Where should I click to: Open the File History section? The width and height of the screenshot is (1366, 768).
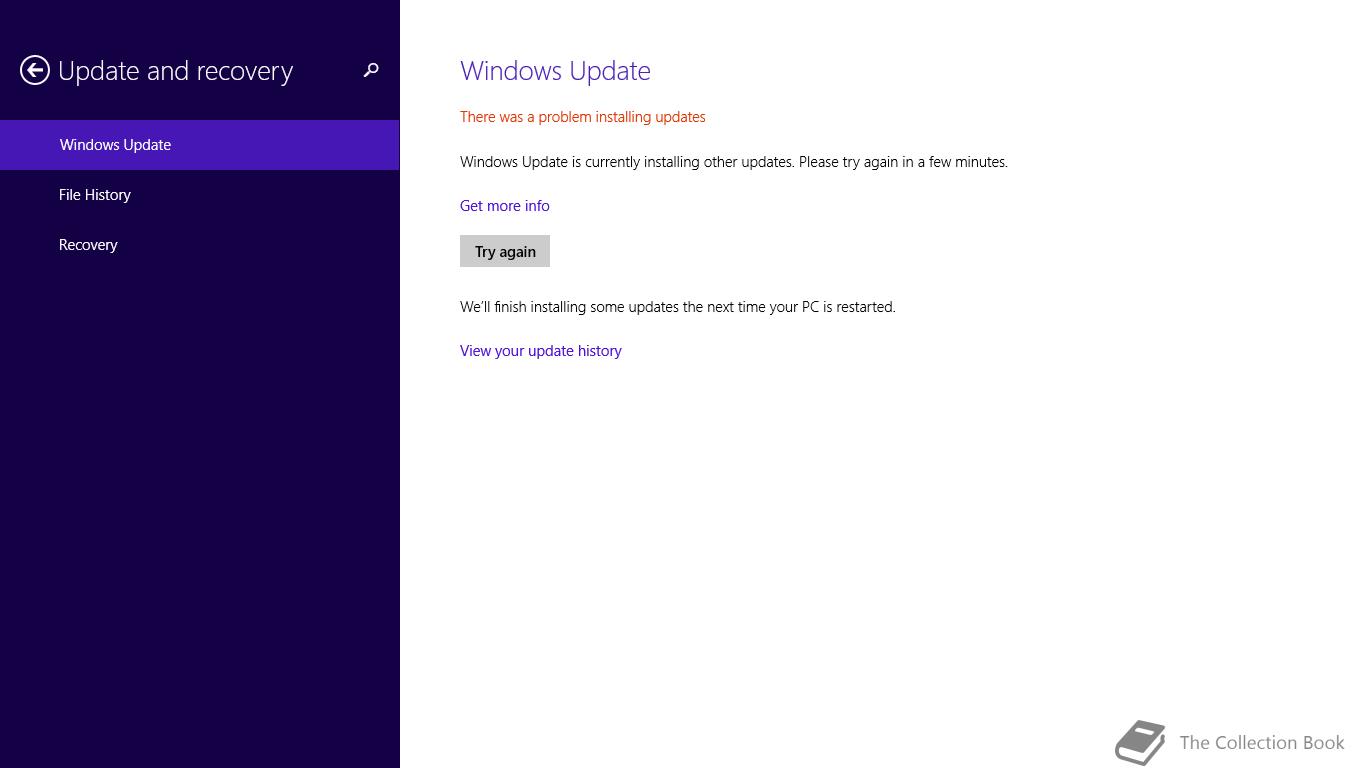pos(200,195)
